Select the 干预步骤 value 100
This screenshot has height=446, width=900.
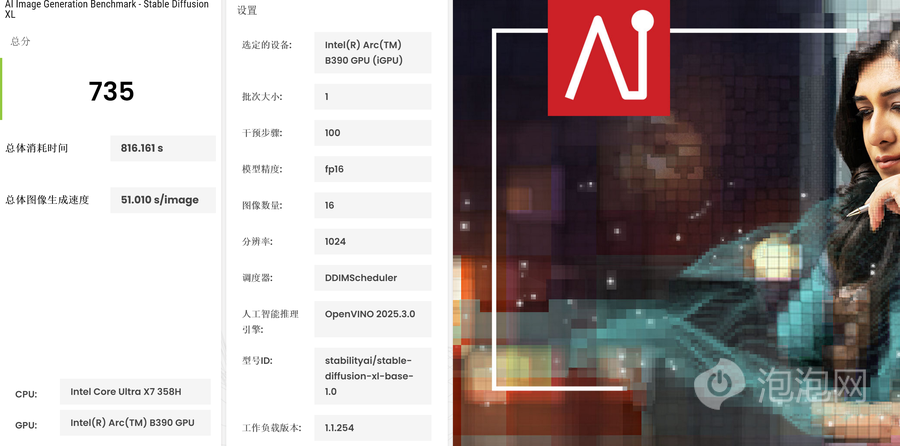(372, 133)
